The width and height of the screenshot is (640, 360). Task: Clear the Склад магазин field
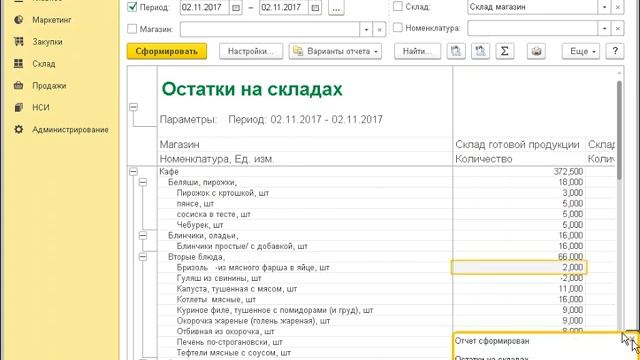(618, 7)
